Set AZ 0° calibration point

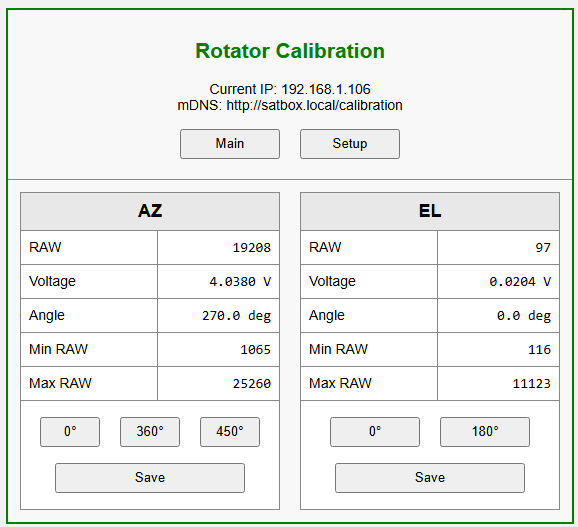click(70, 432)
